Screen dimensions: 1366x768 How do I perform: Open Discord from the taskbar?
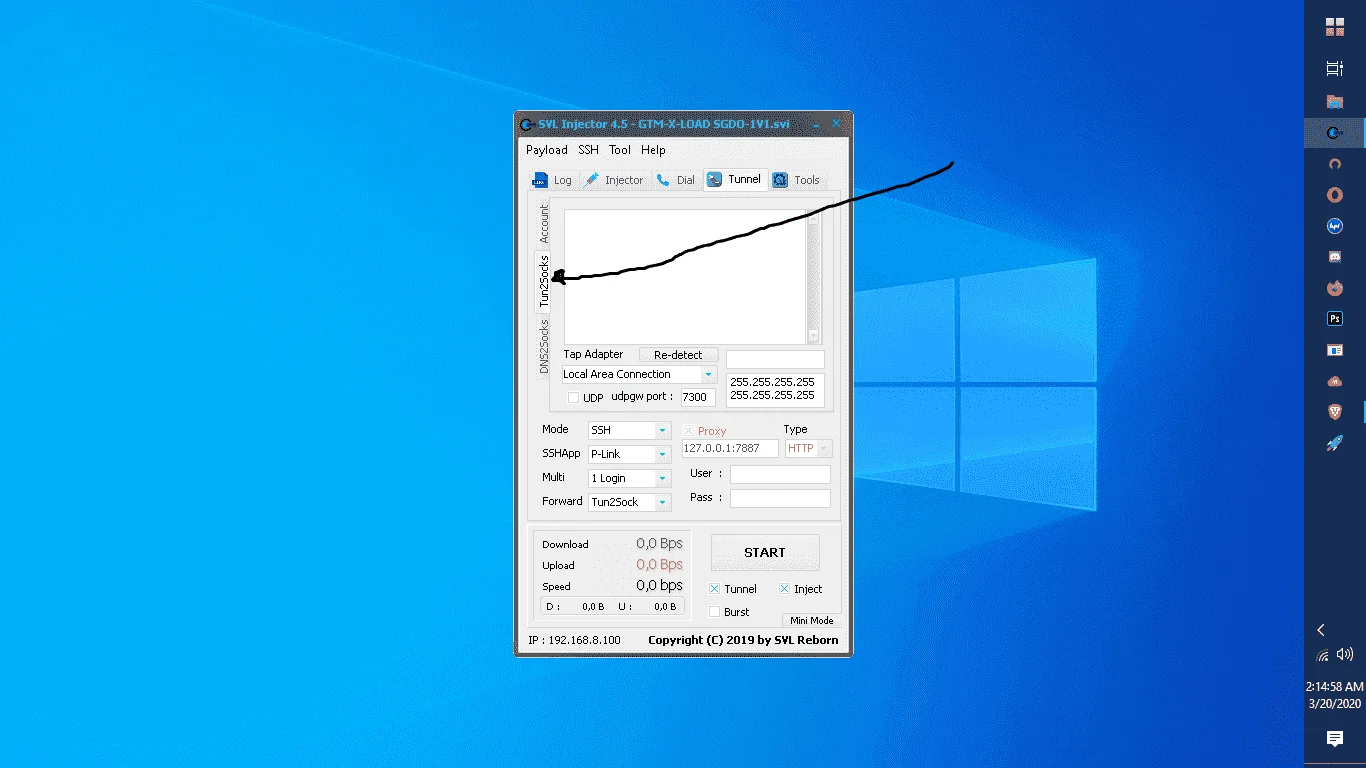(x=1334, y=257)
